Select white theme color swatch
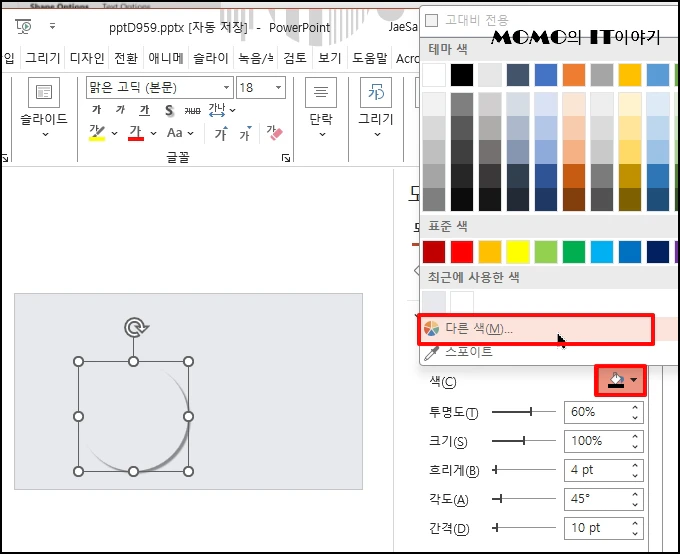The height and width of the screenshot is (554, 680). click(434, 75)
